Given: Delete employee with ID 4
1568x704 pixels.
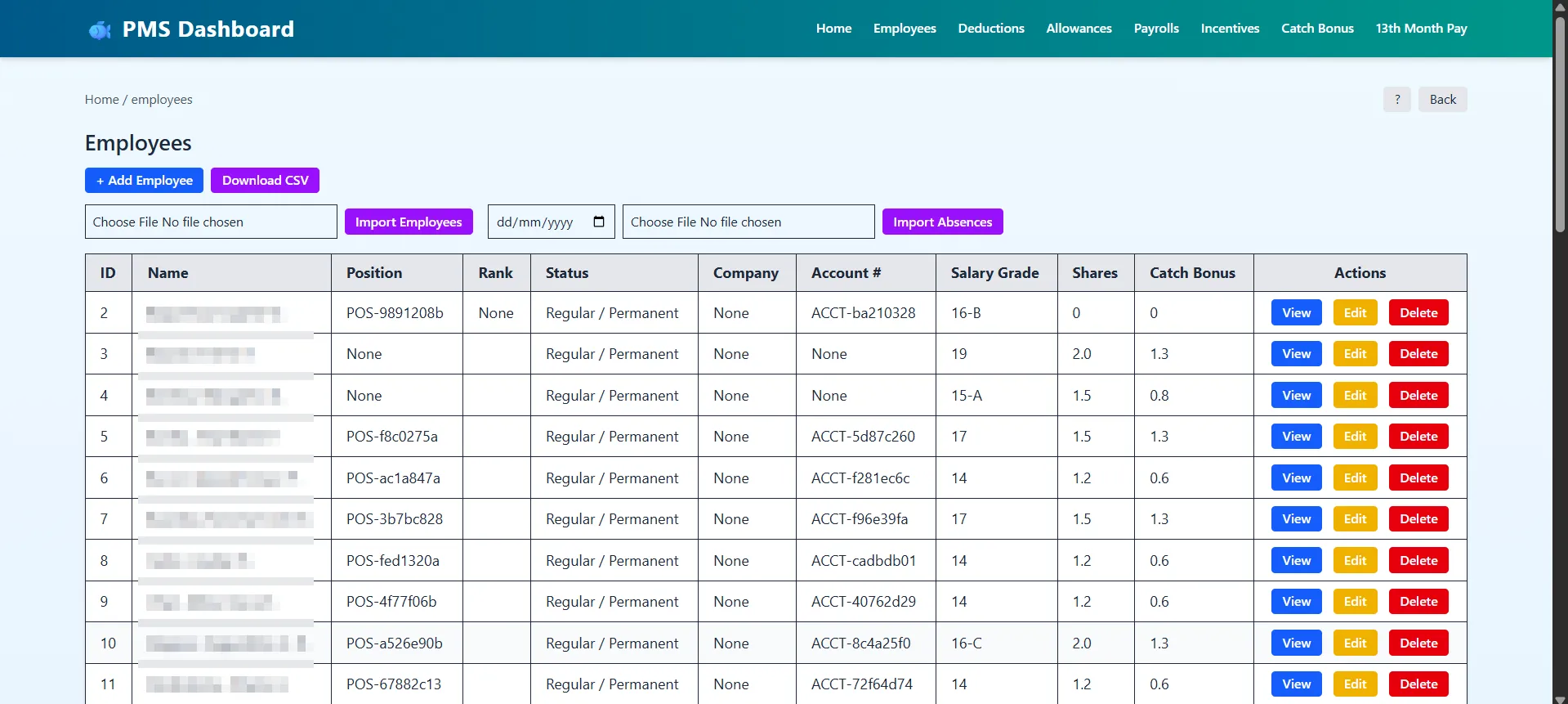Looking at the screenshot, I should [x=1418, y=396].
